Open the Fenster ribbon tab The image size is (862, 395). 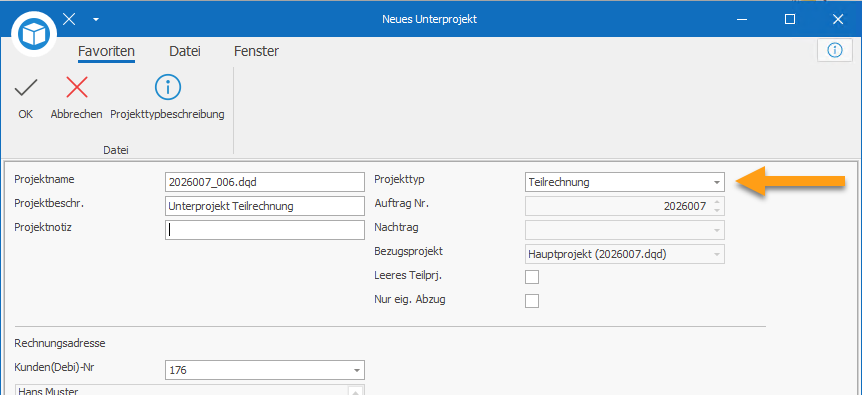256,52
